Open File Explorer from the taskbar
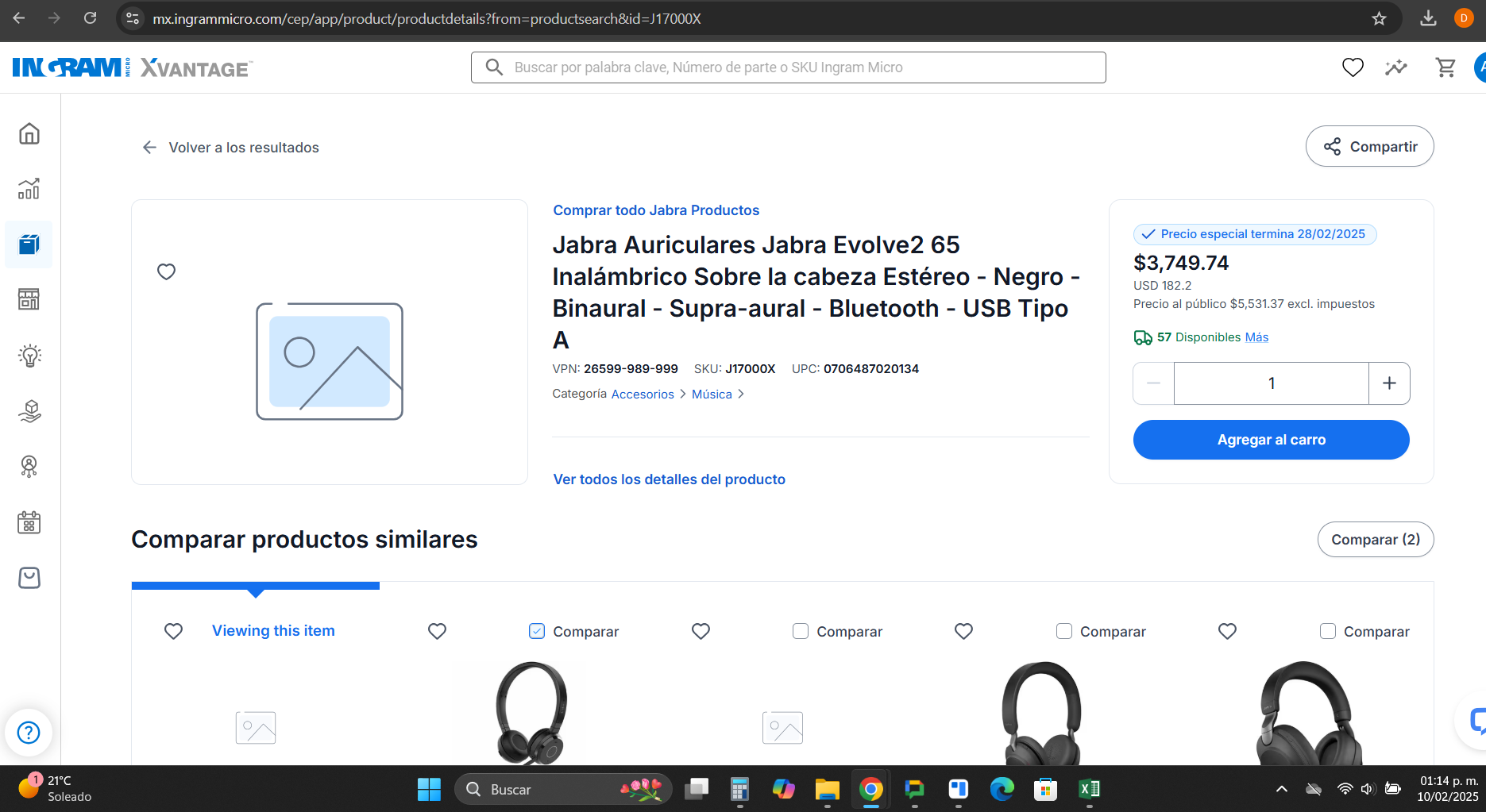This screenshot has width=1486, height=812. [x=827, y=789]
